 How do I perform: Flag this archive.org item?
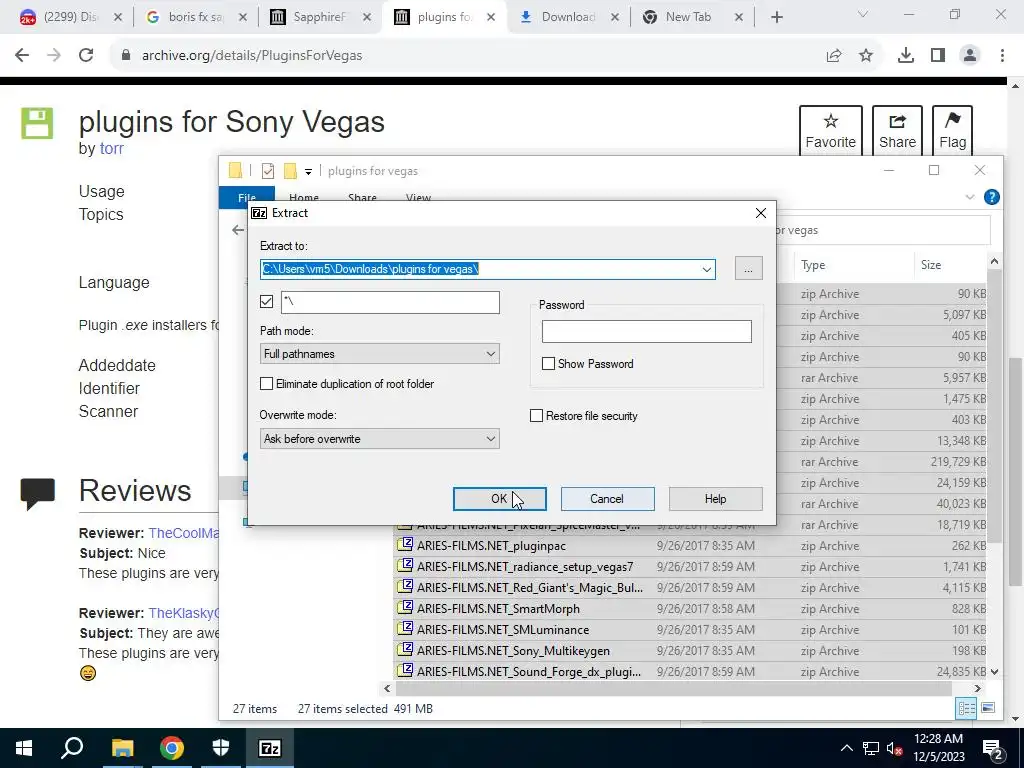952,131
